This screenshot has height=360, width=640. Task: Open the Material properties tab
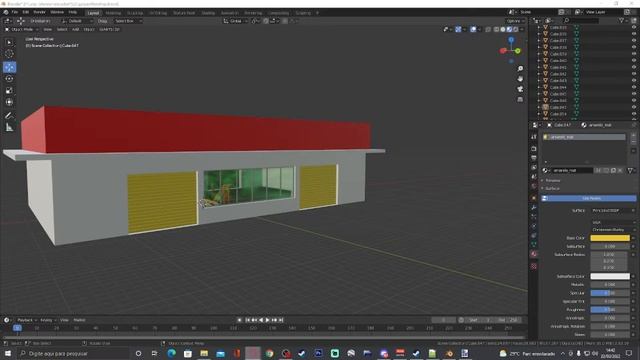click(x=534, y=254)
